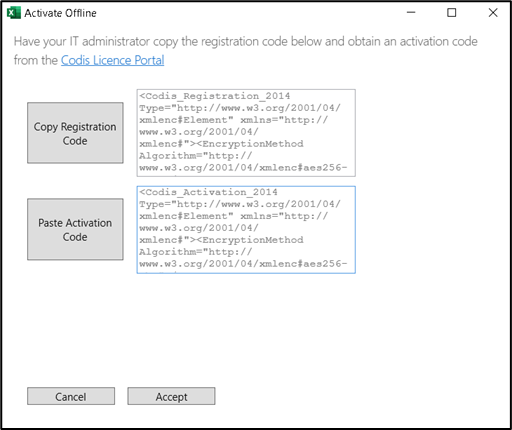This screenshot has width=512, height=430.
Task: Click the IT administrator instruction text
Action: pos(246,51)
